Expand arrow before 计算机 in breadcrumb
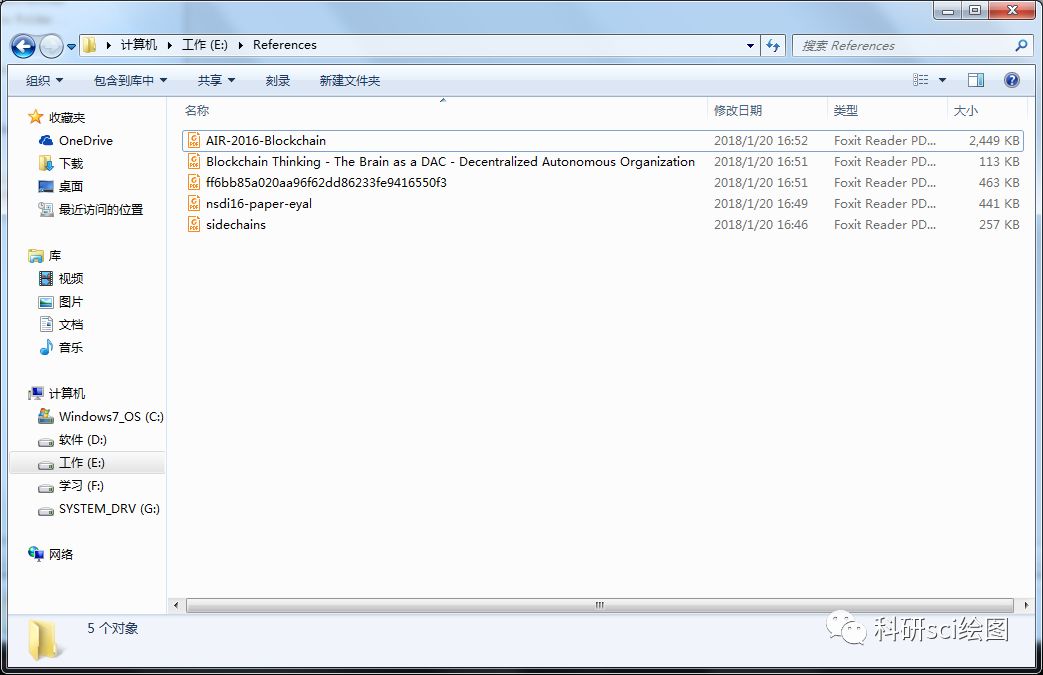The width and height of the screenshot is (1043, 675). pyautogui.click(x=108, y=45)
